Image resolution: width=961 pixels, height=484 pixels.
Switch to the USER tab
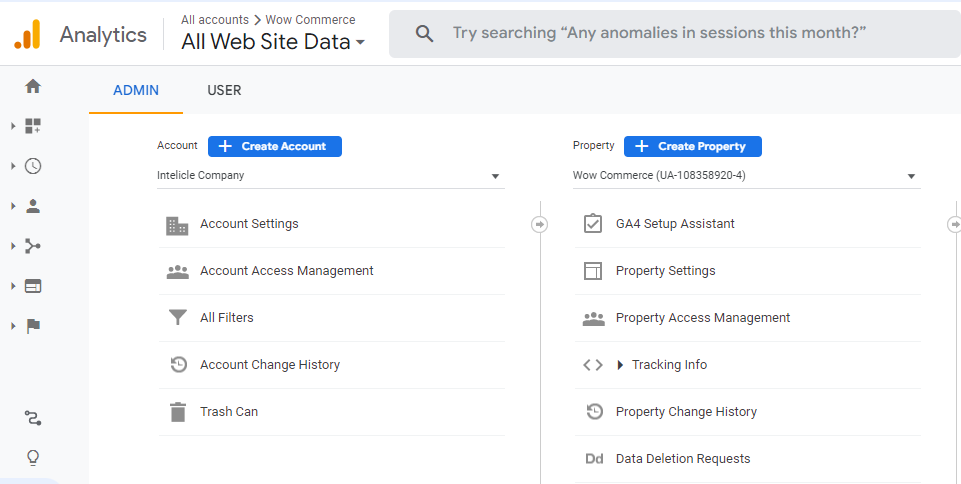point(224,91)
